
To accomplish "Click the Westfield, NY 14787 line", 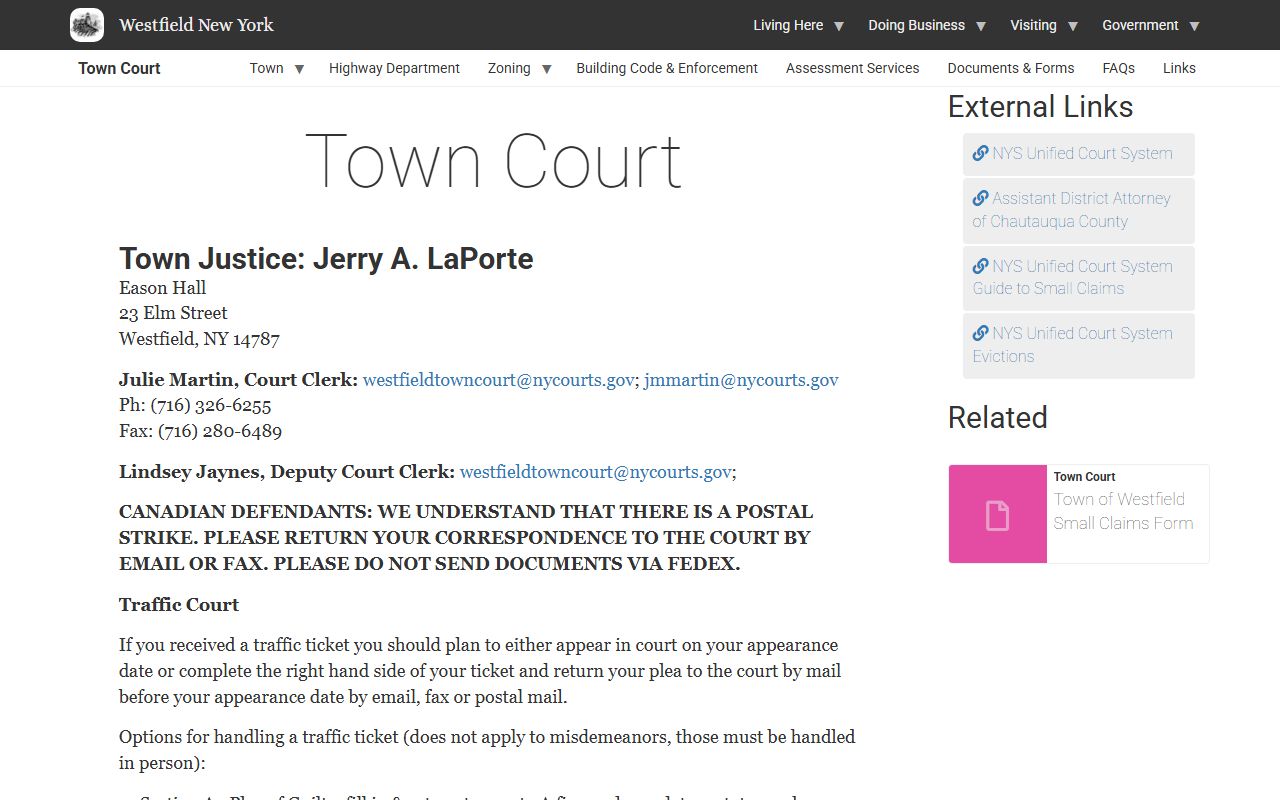I will pyautogui.click(x=199, y=339).
